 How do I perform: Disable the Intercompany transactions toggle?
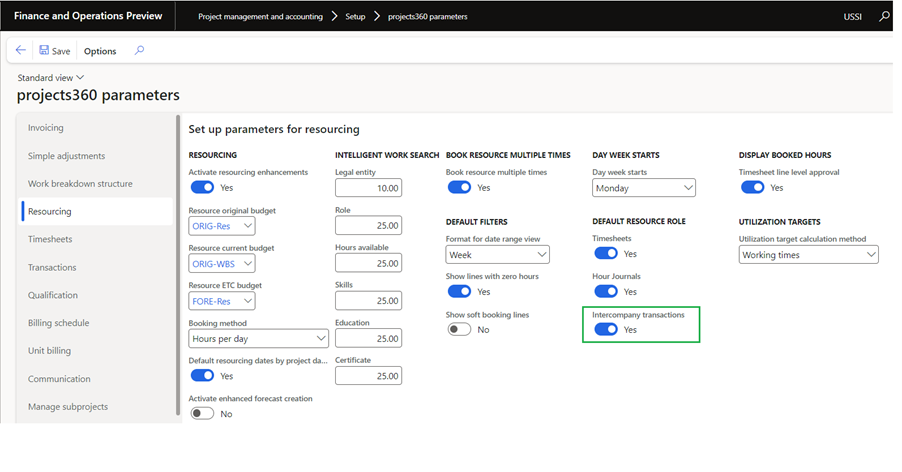coord(606,330)
